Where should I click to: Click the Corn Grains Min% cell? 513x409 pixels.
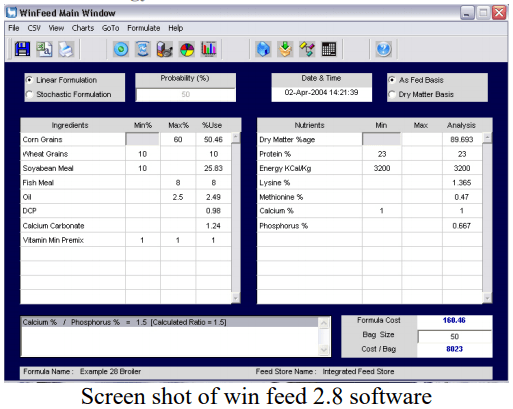(x=142, y=139)
